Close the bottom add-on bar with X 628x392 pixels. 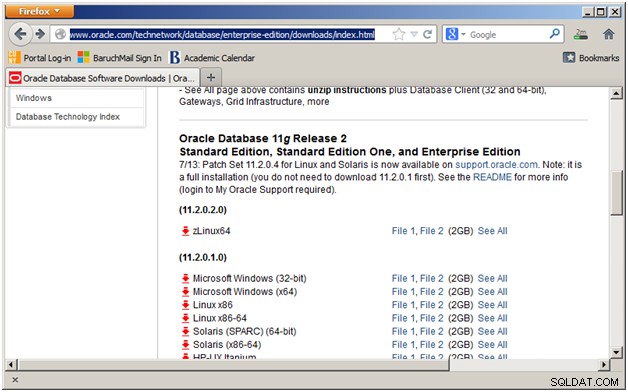[x=15, y=380]
